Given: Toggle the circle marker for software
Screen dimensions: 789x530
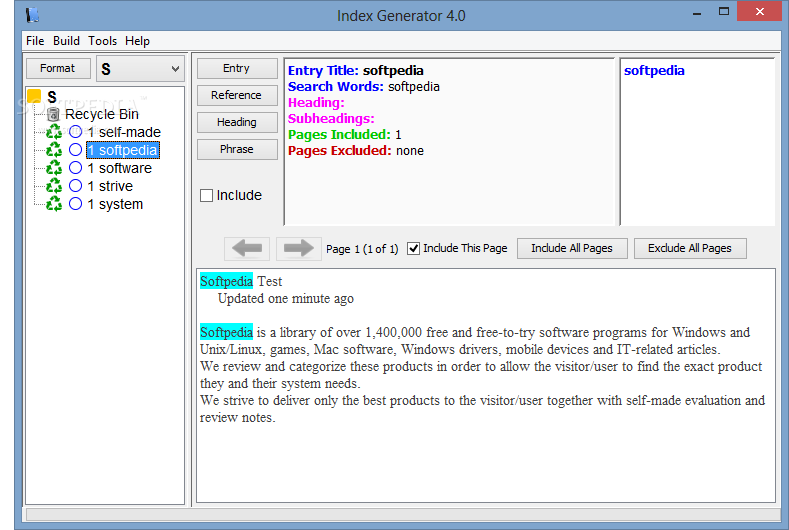Looking at the screenshot, I should [x=75, y=168].
